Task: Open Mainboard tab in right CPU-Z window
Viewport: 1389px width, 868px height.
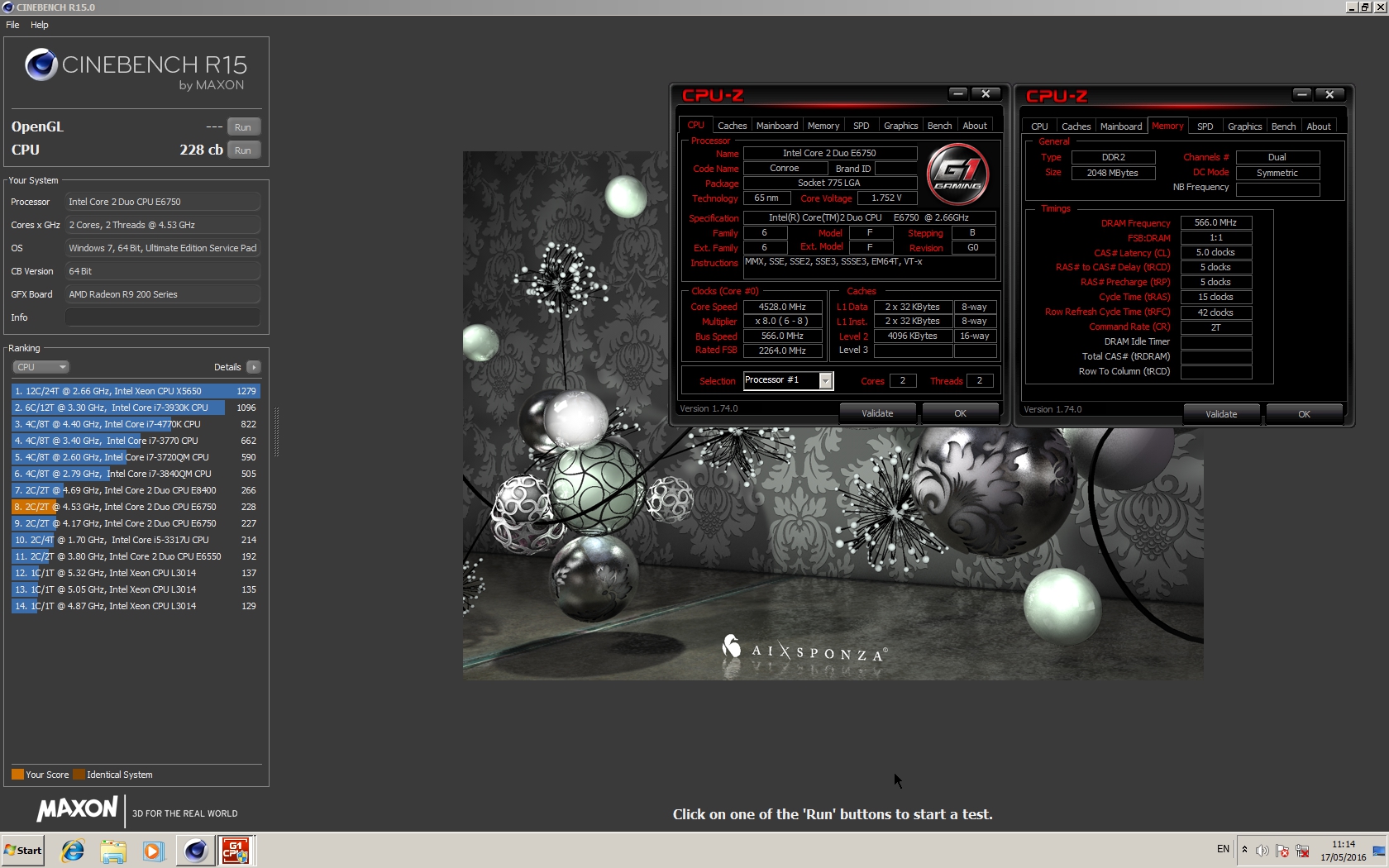Action: [1121, 126]
